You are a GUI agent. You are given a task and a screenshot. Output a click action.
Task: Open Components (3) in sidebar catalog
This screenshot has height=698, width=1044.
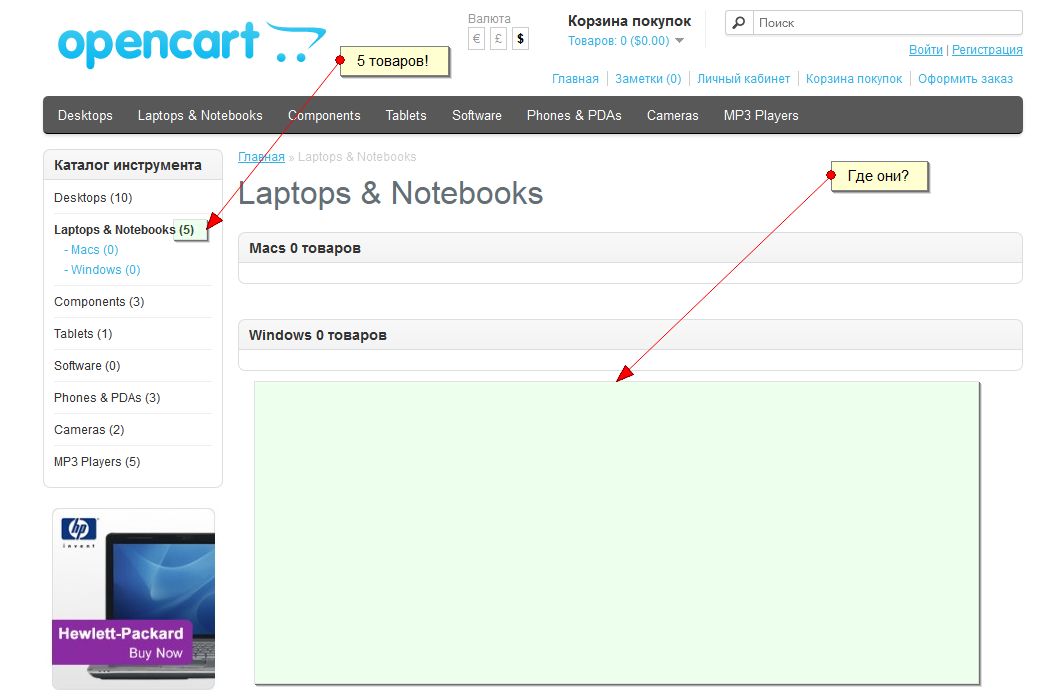(99, 302)
